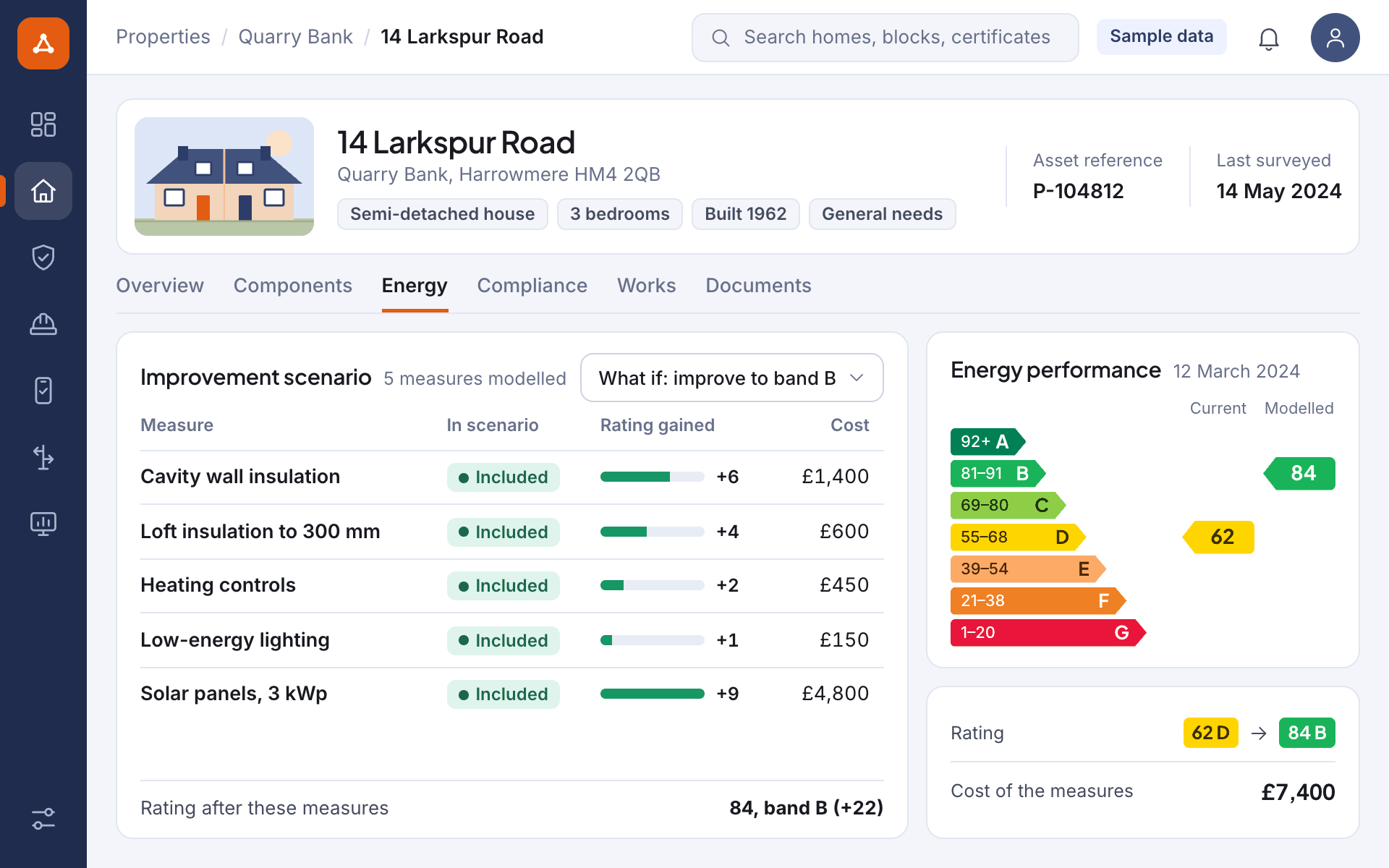
Task: Toggle Included status for Cavity wall insulation
Action: coord(504,477)
